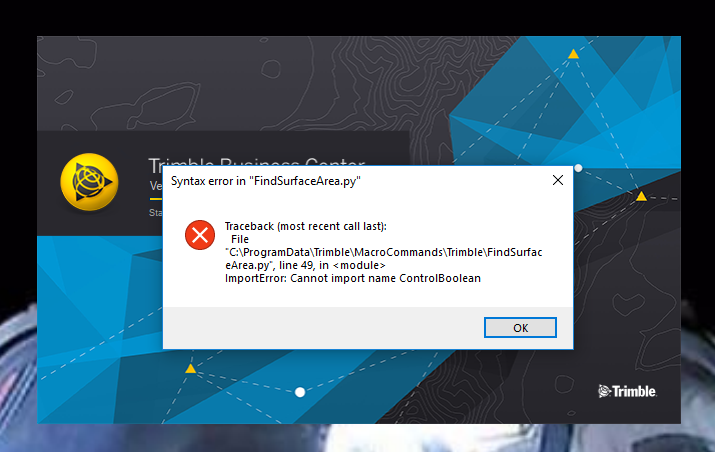Click the yellow loading progress bar
715x452 pixels.
tap(155, 199)
